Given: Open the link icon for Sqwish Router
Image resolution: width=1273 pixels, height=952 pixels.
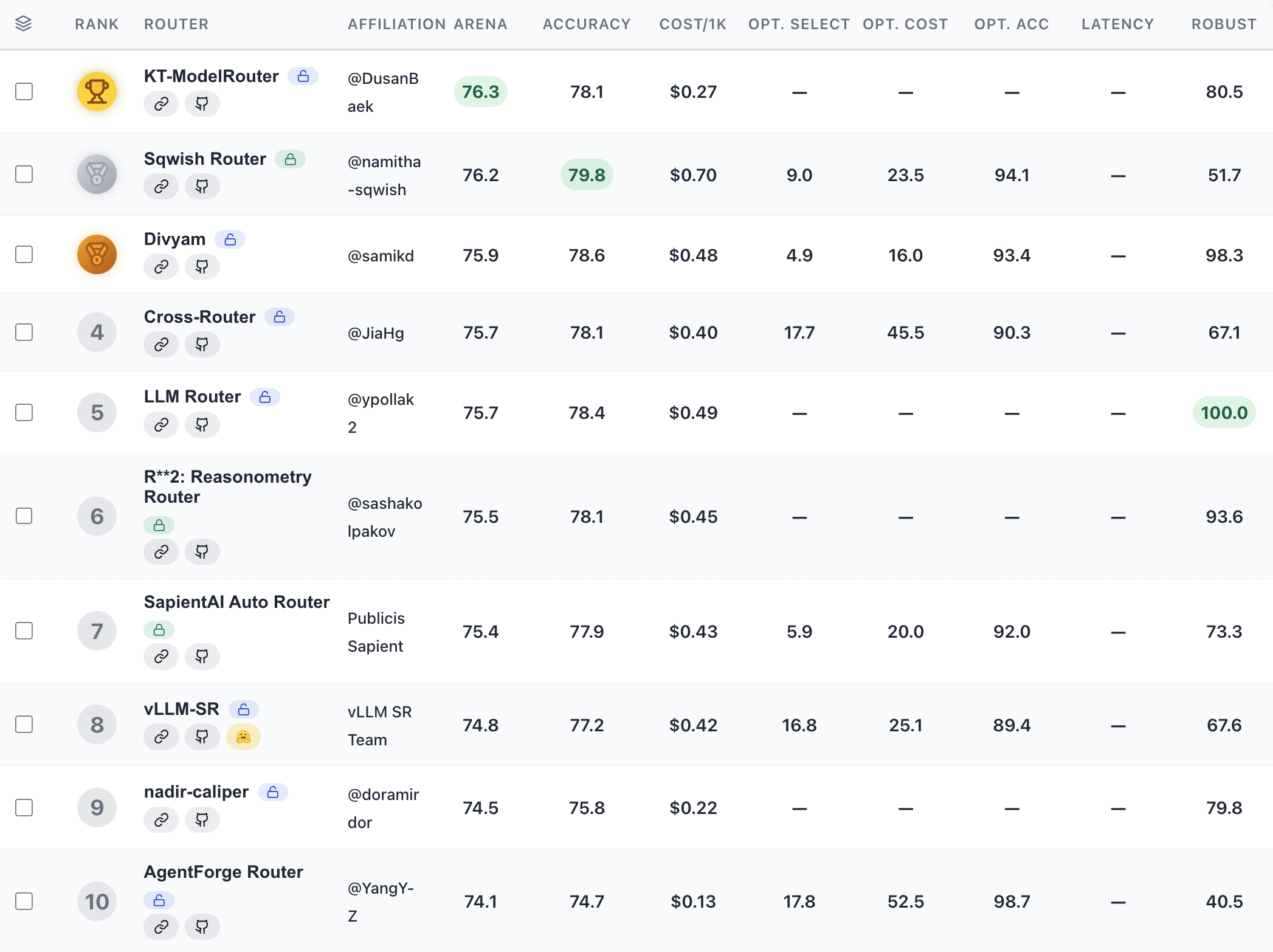Looking at the screenshot, I should pos(161,187).
